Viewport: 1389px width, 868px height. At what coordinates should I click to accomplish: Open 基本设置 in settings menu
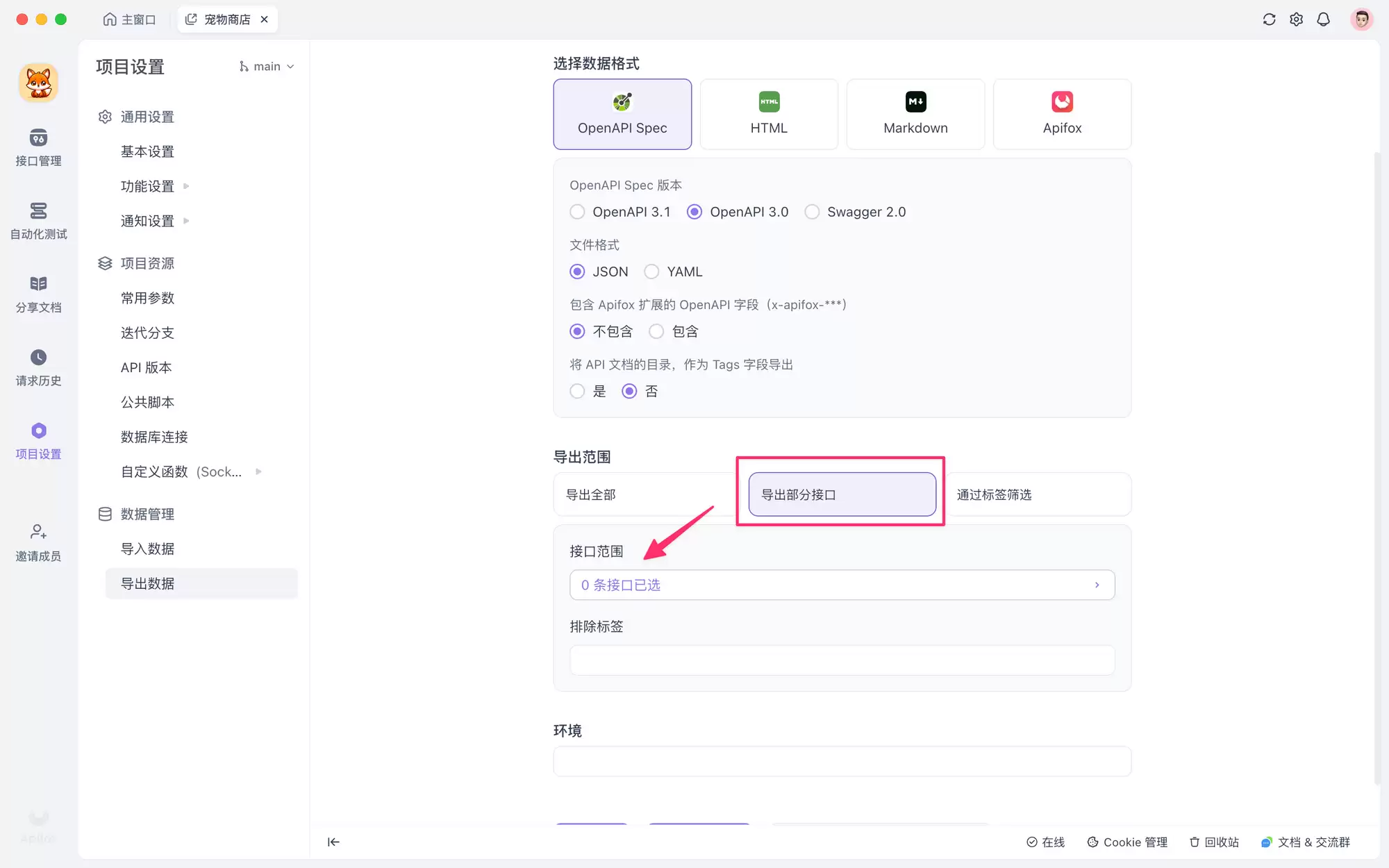(147, 151)
